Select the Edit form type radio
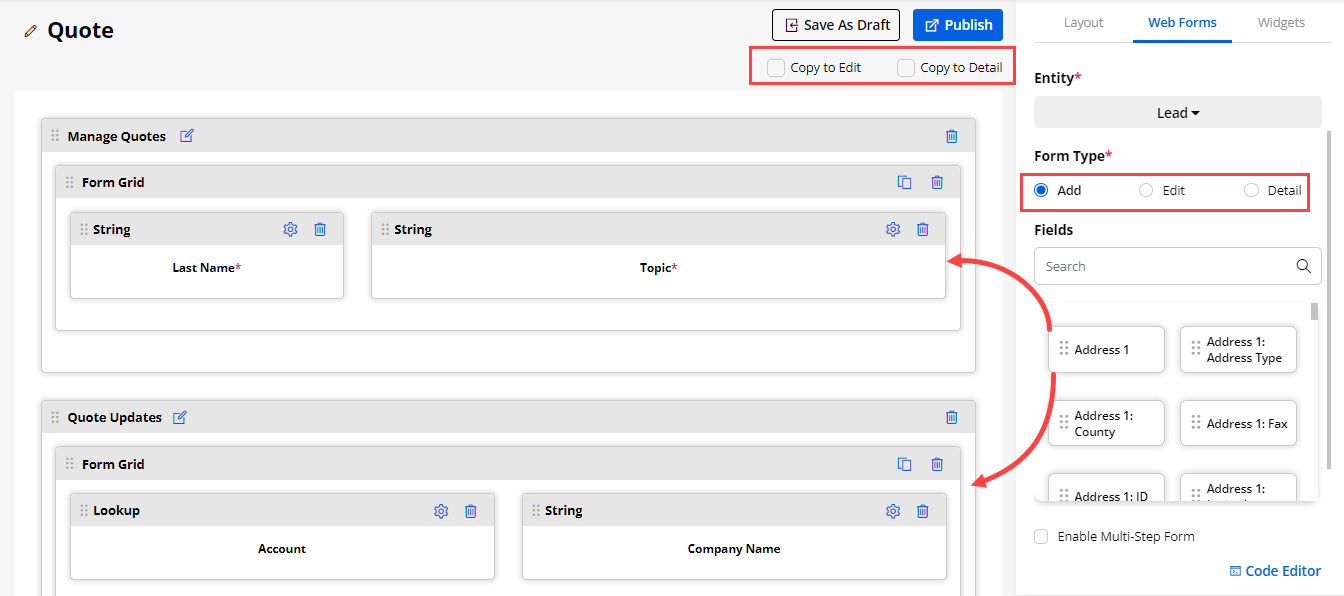This screenshot has height=596, width=1344. click(1146, 190)
